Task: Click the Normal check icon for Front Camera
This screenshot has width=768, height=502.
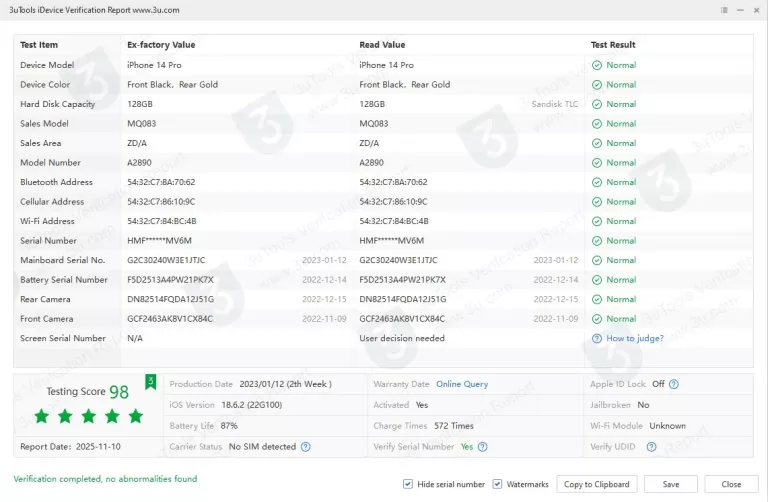Action: coord(597,319)
